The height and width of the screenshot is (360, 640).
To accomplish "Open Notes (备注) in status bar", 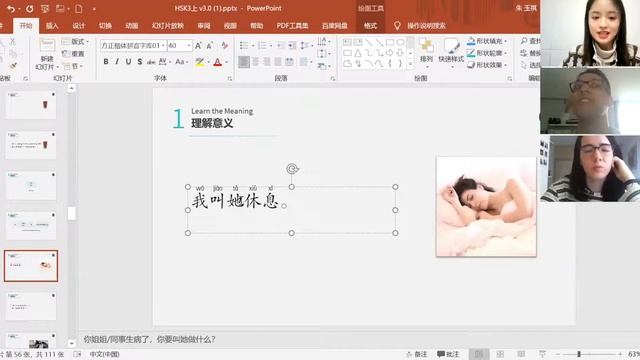I will coord(416,354).
